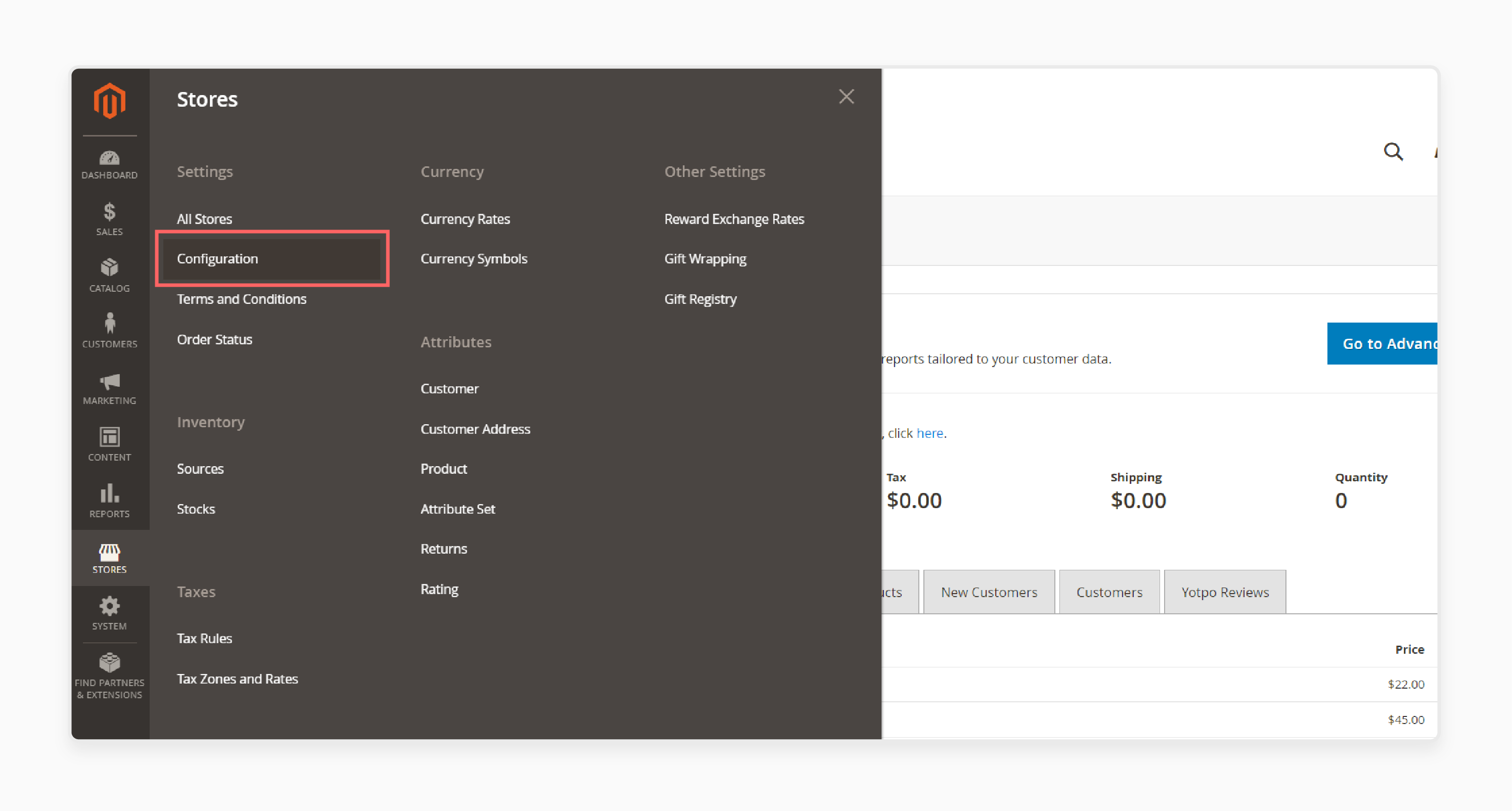
Task: Click Reward Exchange Rates link
Action: point(735,218)
